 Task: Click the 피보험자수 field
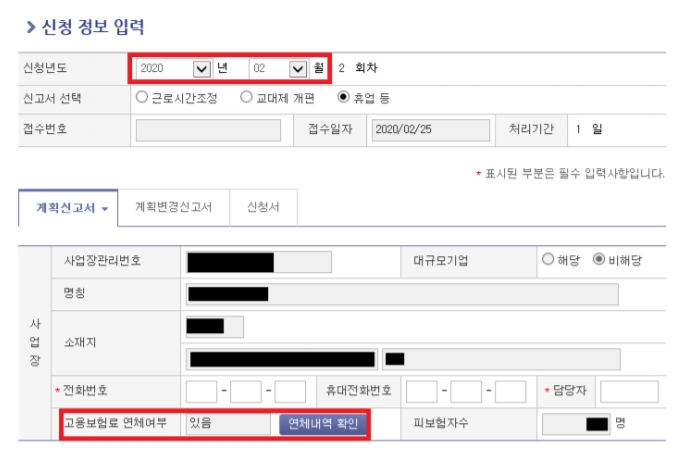point(575,424)
